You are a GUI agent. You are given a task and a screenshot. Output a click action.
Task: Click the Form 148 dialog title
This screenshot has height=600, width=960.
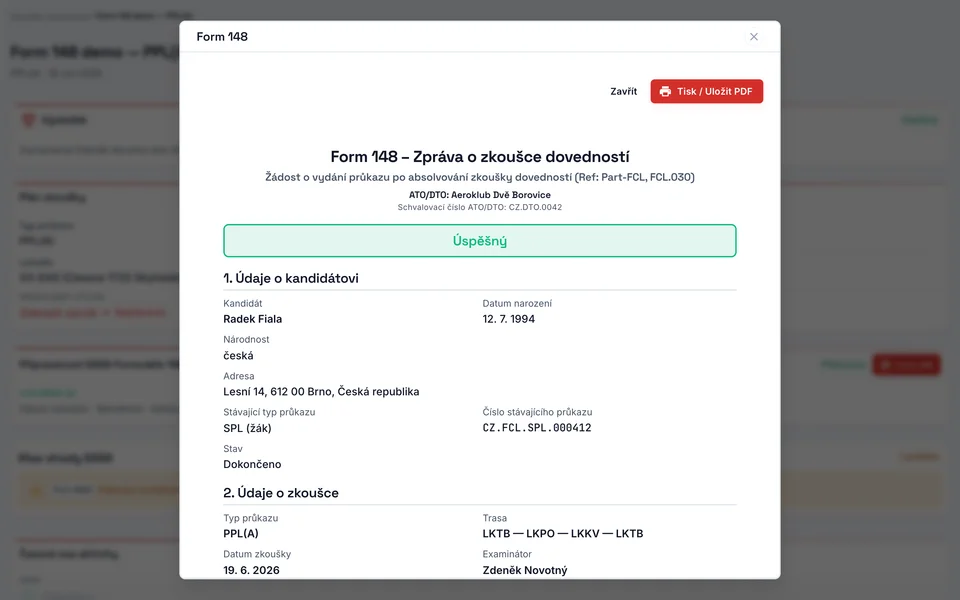pos(222,37)
